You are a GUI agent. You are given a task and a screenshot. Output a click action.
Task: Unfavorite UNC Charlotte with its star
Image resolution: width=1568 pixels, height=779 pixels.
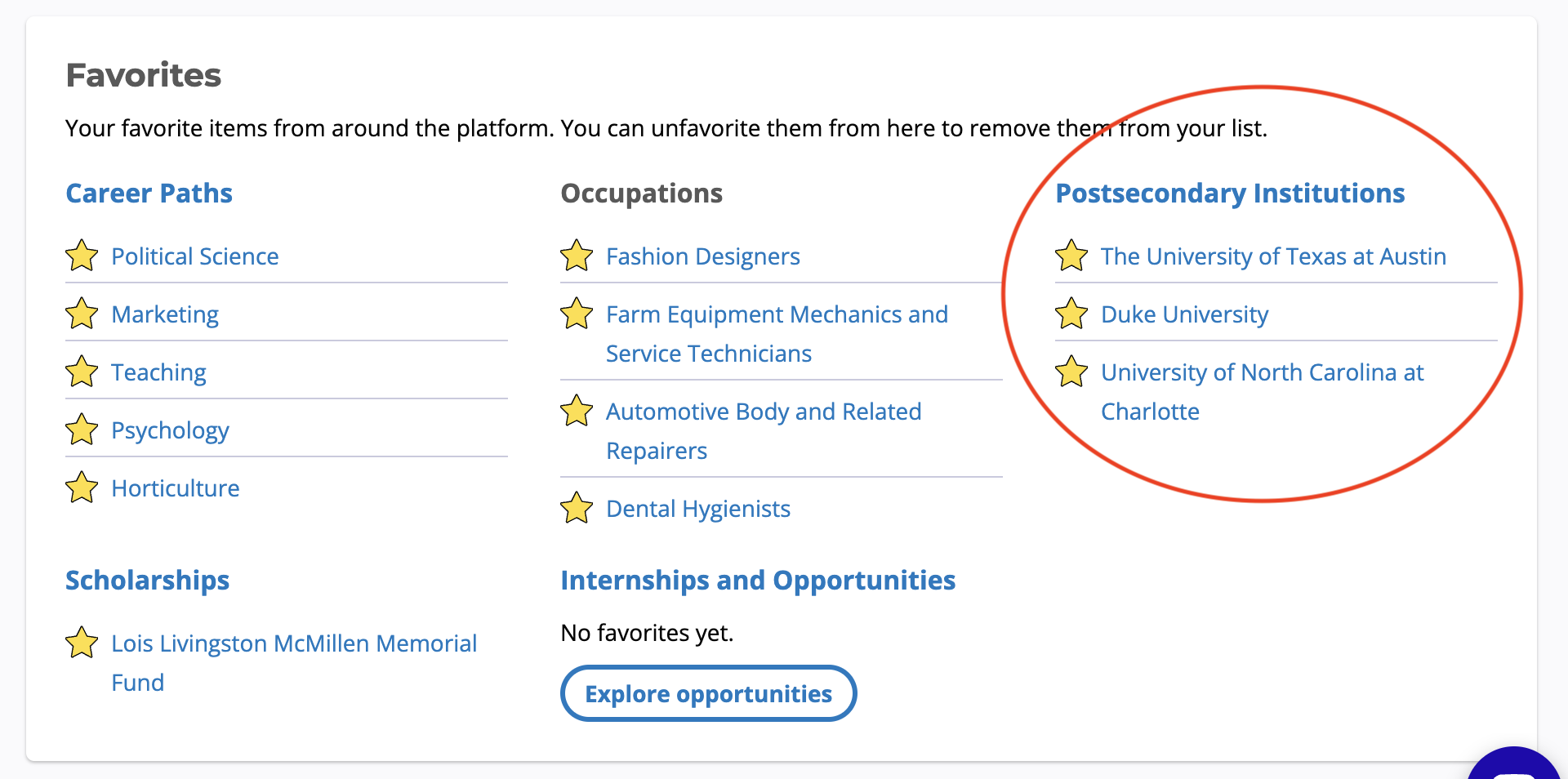[x=1071, y=372]
